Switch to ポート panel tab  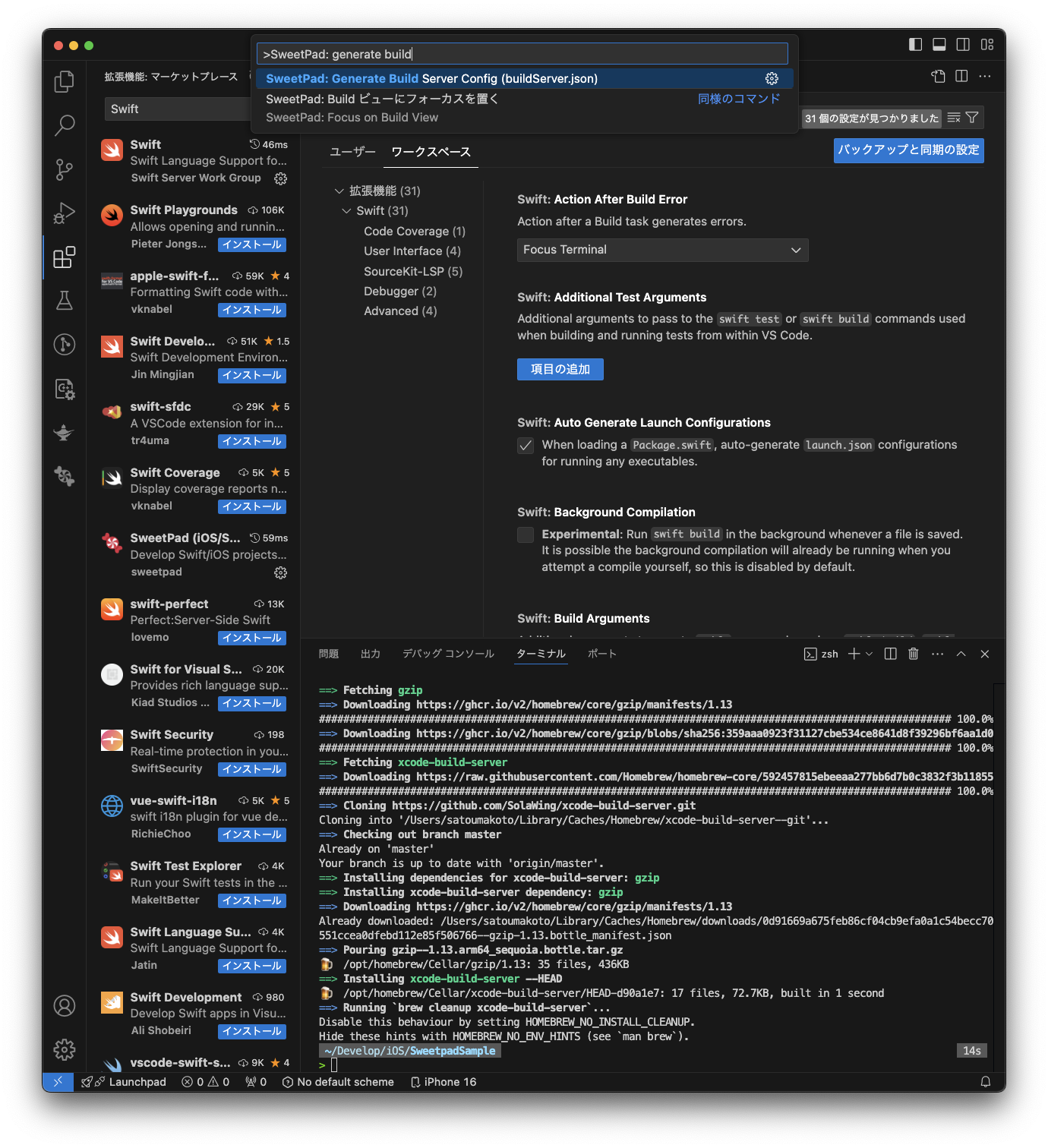[602, 654]
